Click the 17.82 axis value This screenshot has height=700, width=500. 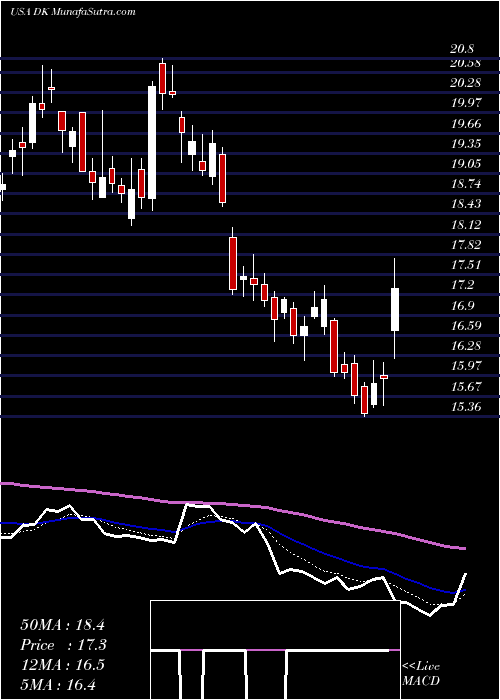(466, 245)
